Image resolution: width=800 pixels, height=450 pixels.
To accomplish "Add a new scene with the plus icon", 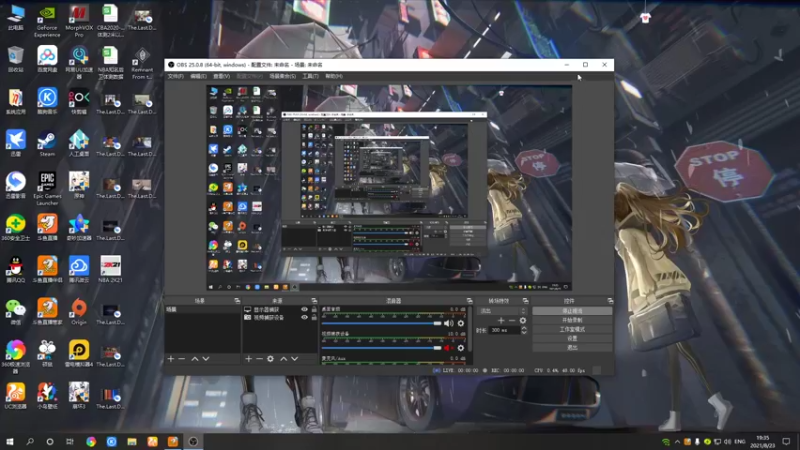I will pyautogui.click(x=171, y=359).
